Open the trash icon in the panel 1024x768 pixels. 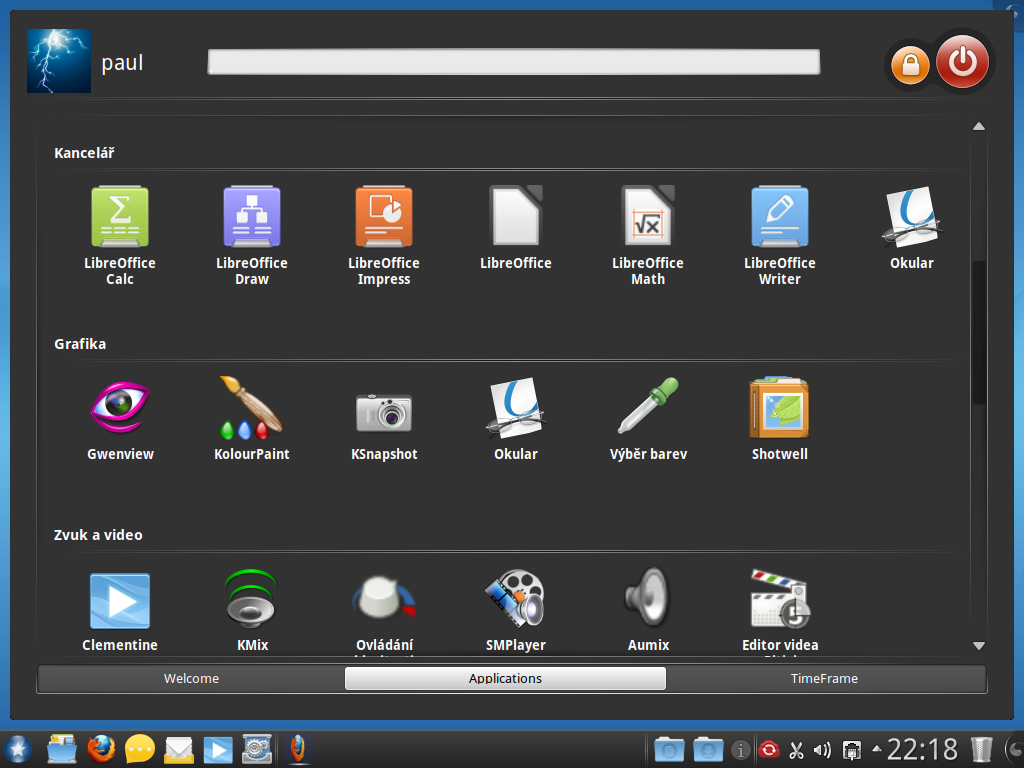[x=981, y=749]
